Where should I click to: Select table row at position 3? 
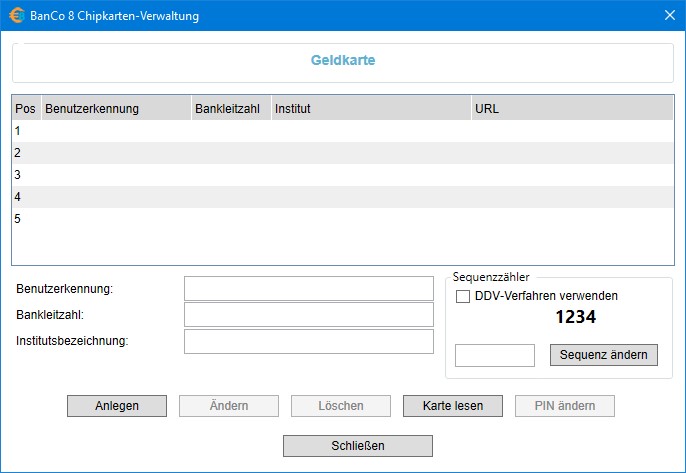[342, 175]
